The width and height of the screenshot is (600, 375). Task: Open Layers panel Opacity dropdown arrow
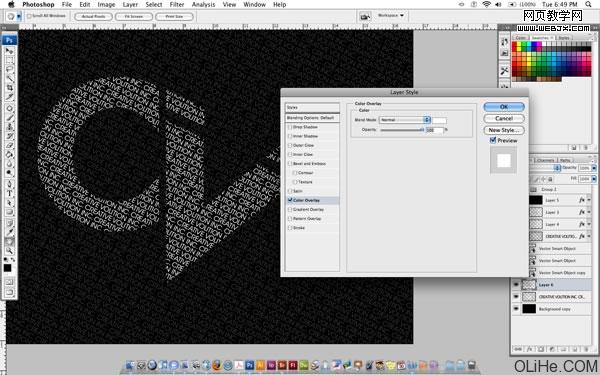594,168
